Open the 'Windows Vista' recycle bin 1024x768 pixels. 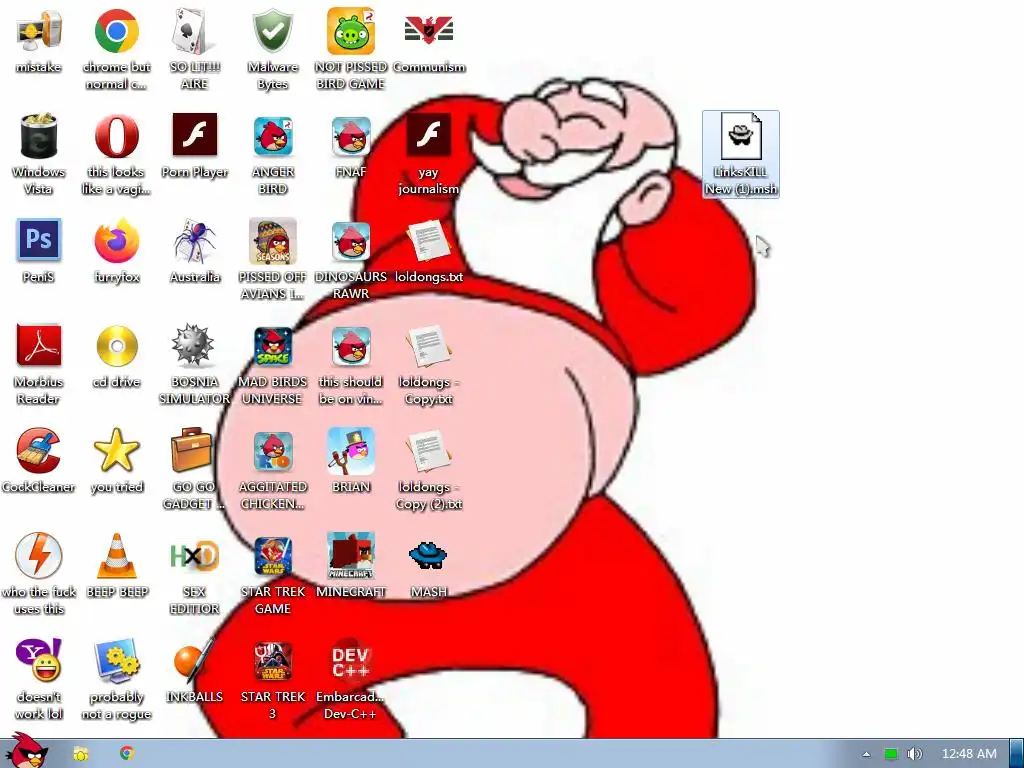pyautogui.click(x=39, y=136)
